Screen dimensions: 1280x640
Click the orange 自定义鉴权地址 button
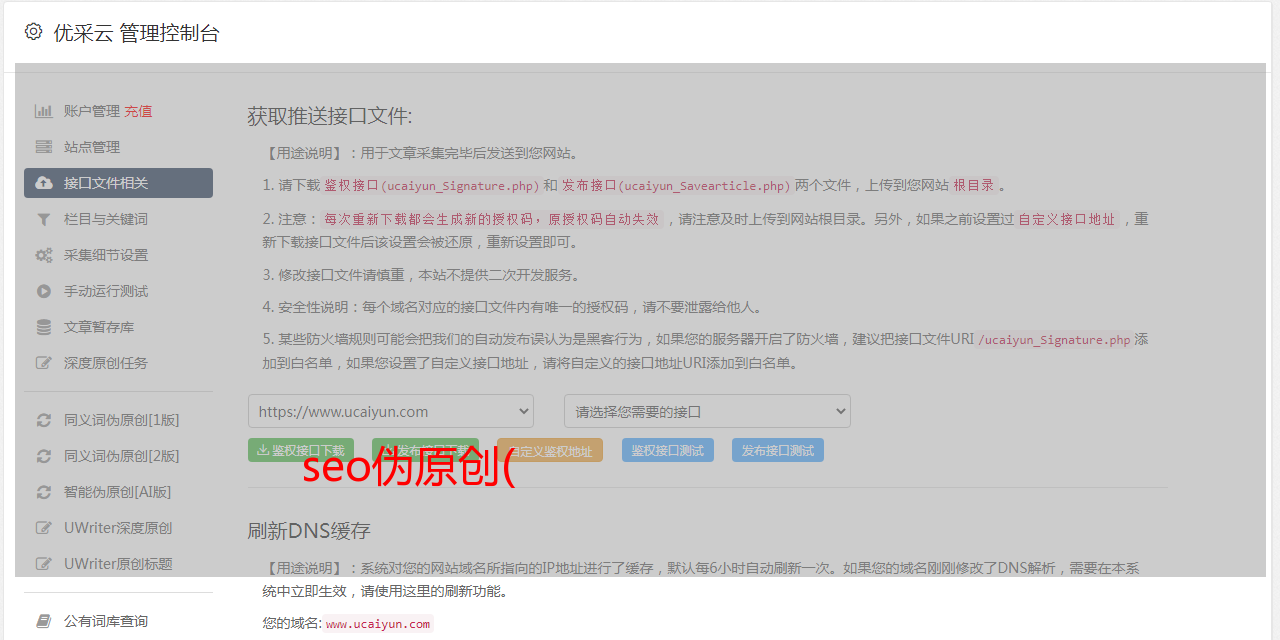click(550, 450)
